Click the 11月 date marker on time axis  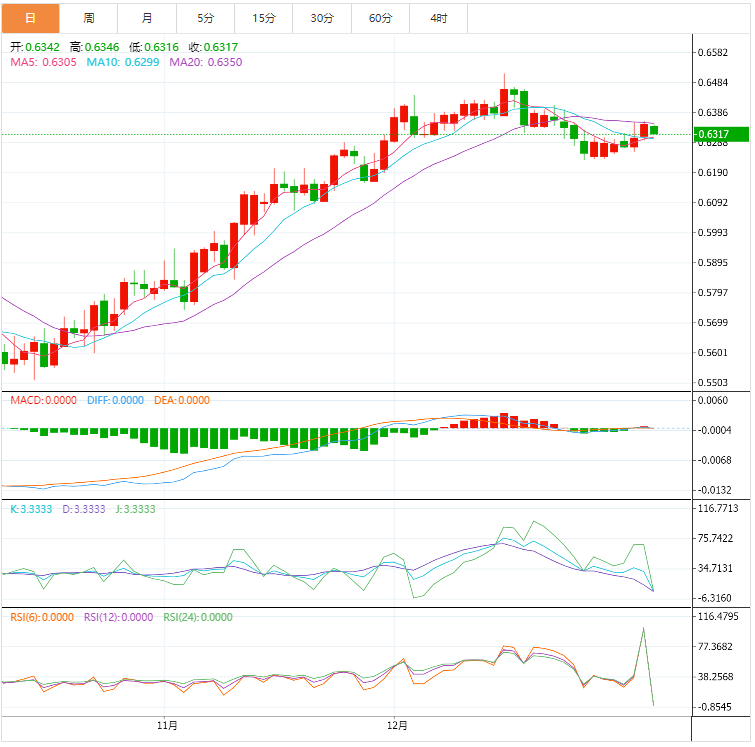click(x=168, y=725)
